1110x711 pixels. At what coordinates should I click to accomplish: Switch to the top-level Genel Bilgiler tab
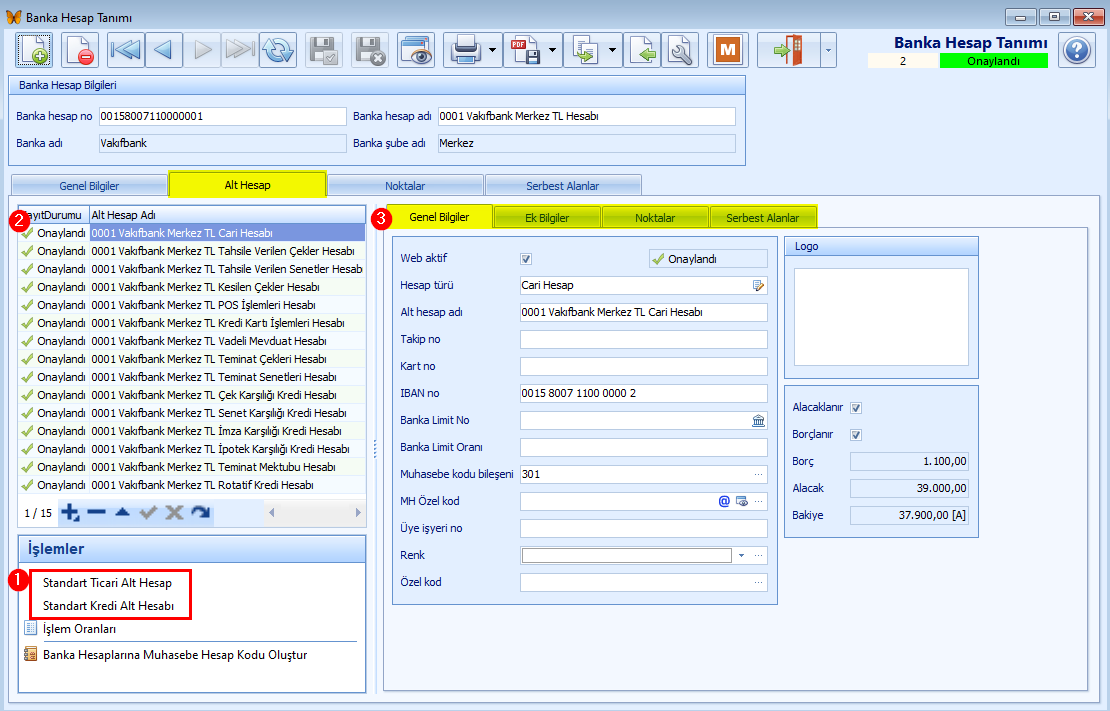click(89, 186)
